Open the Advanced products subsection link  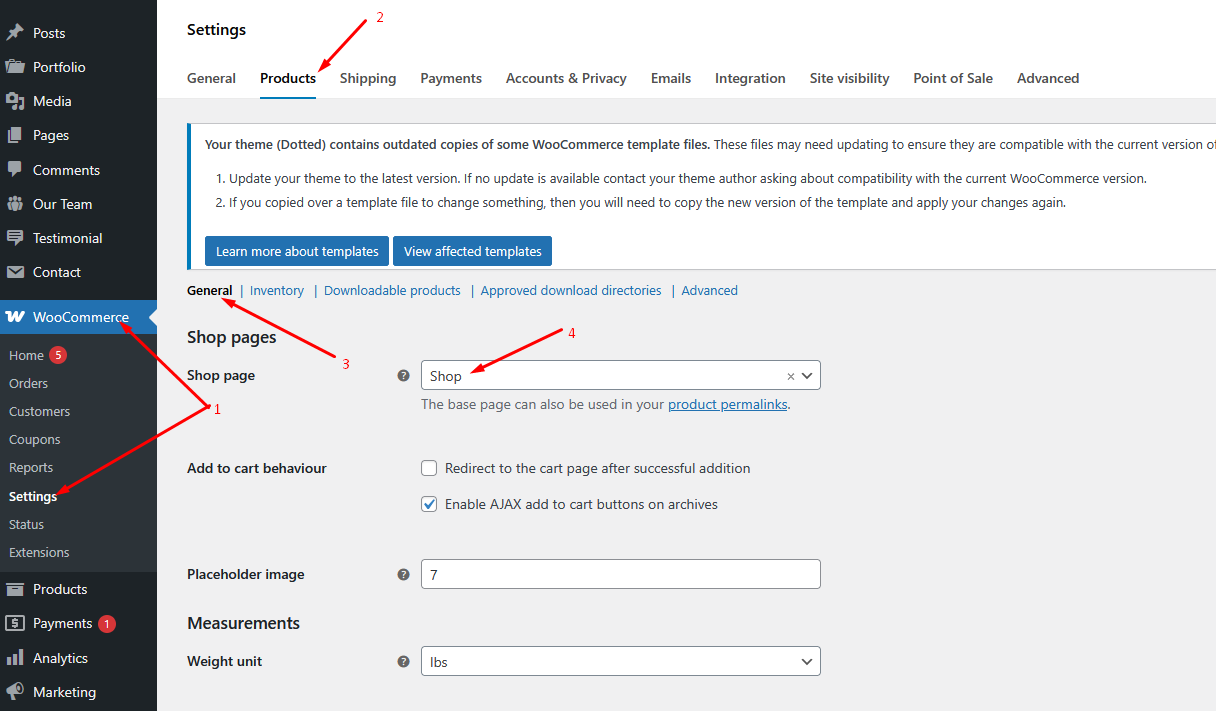click(x=710, y=291)
